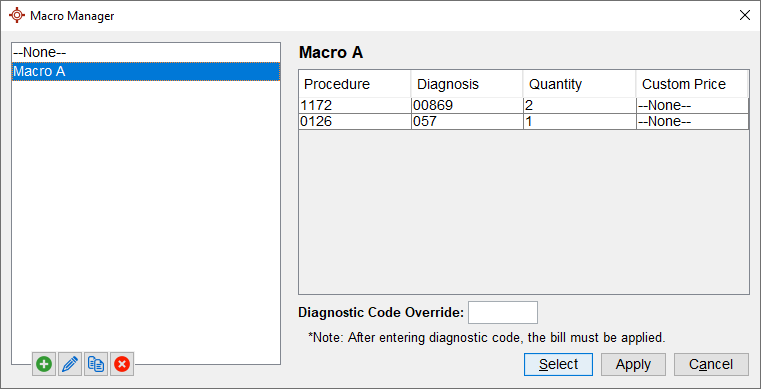Click the Diagnostic Code Override field
The image size is (761, 389).
pyautogui.click(x=503, y=312)
